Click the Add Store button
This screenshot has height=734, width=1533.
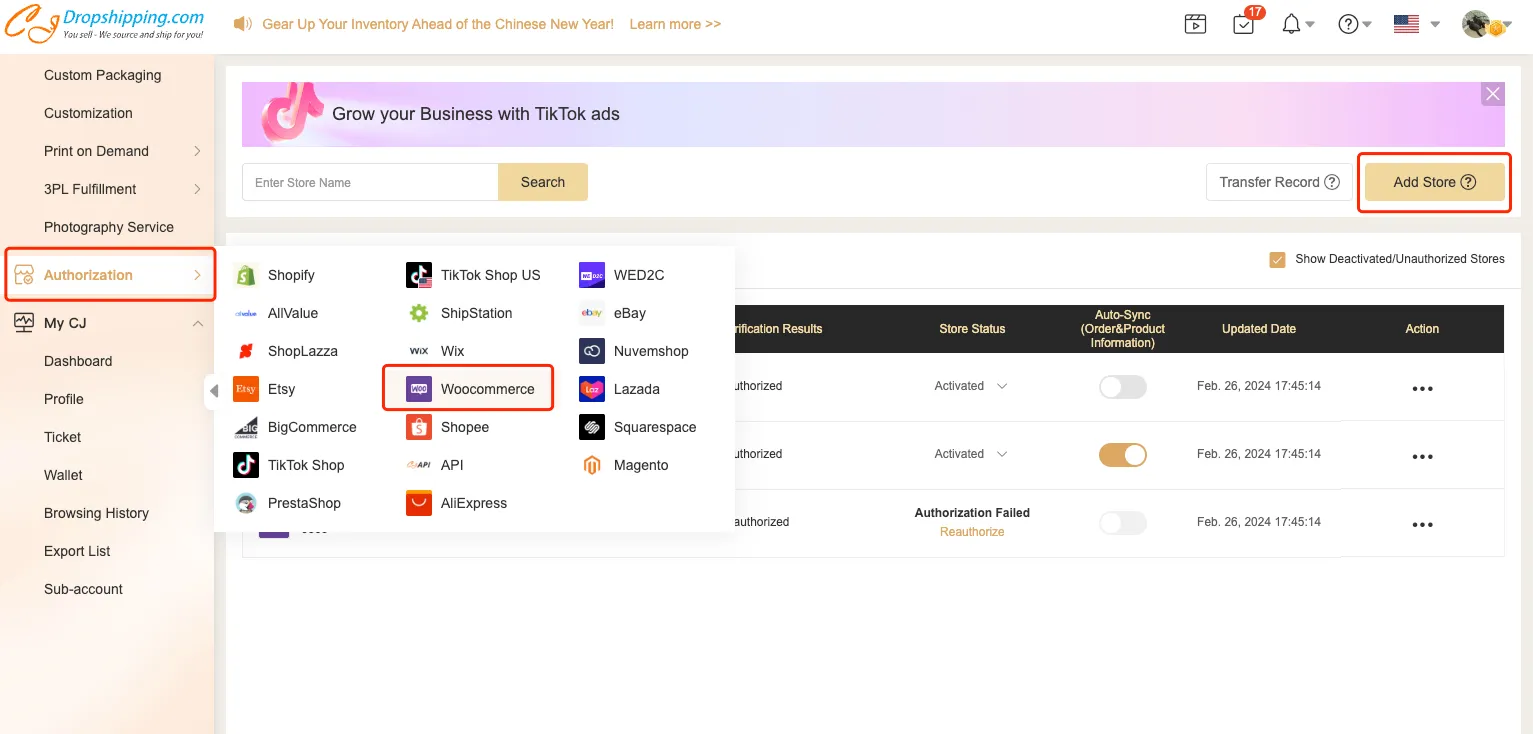(x=1434, y=182)
